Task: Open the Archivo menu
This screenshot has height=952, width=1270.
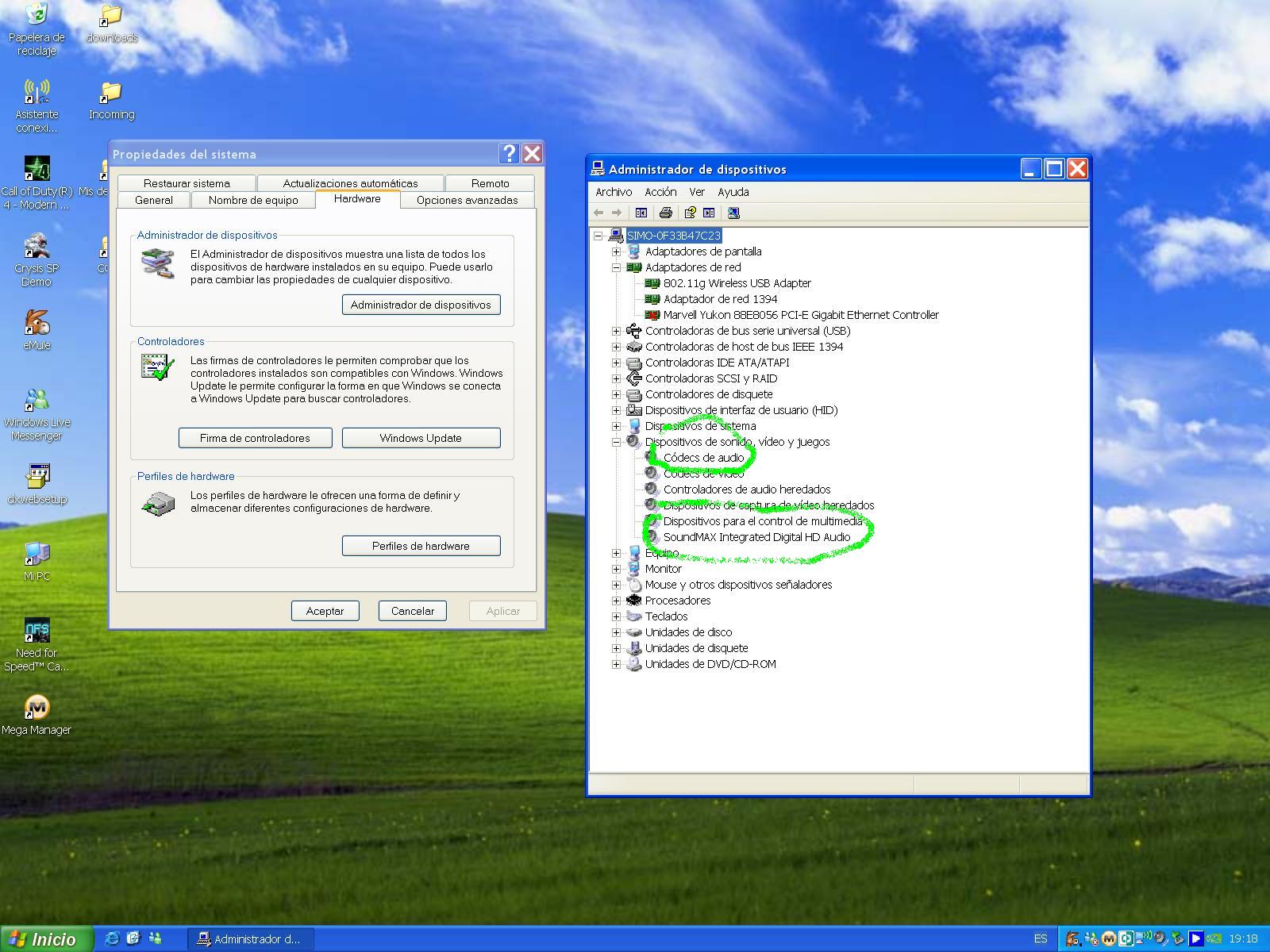Action: pos(614,192)
